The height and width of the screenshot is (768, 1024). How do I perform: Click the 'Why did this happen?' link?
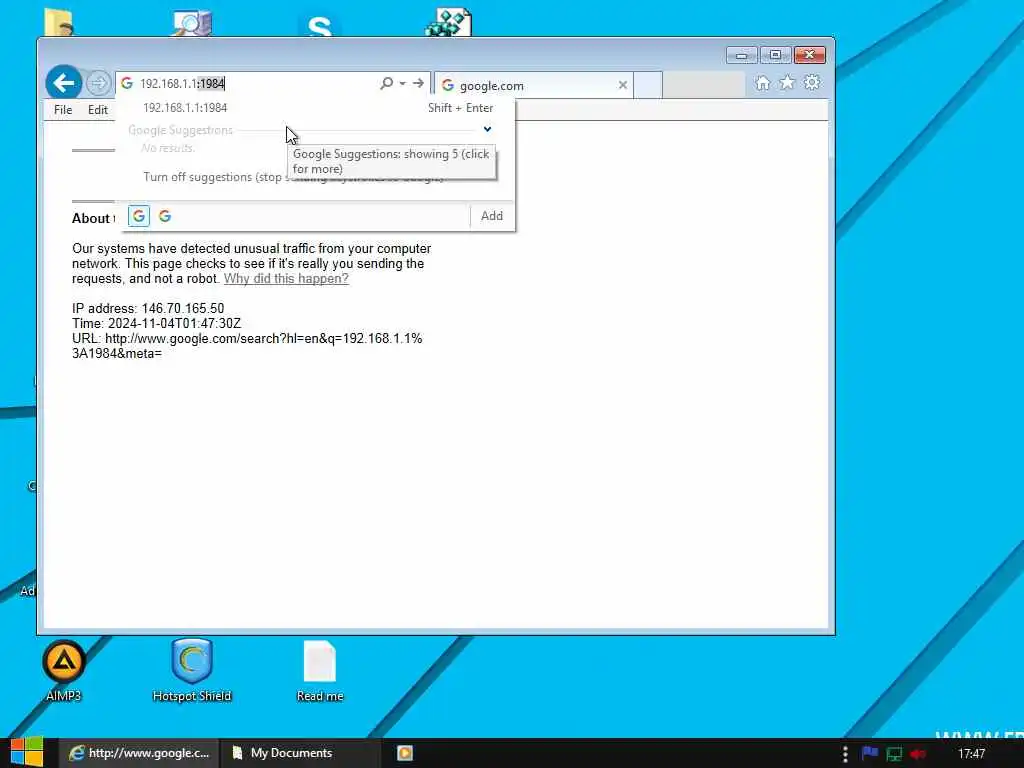click(286, 279)
